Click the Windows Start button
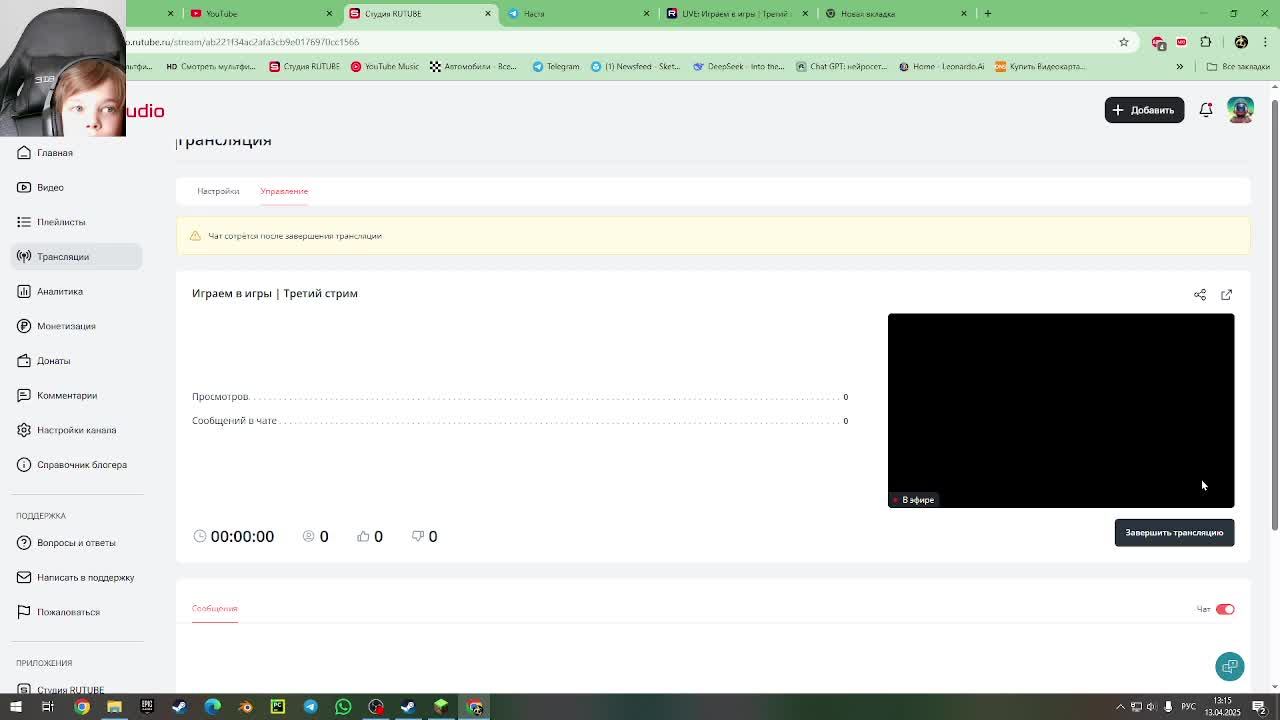Viewport: 1280px width, 720px height. point(16,707)
